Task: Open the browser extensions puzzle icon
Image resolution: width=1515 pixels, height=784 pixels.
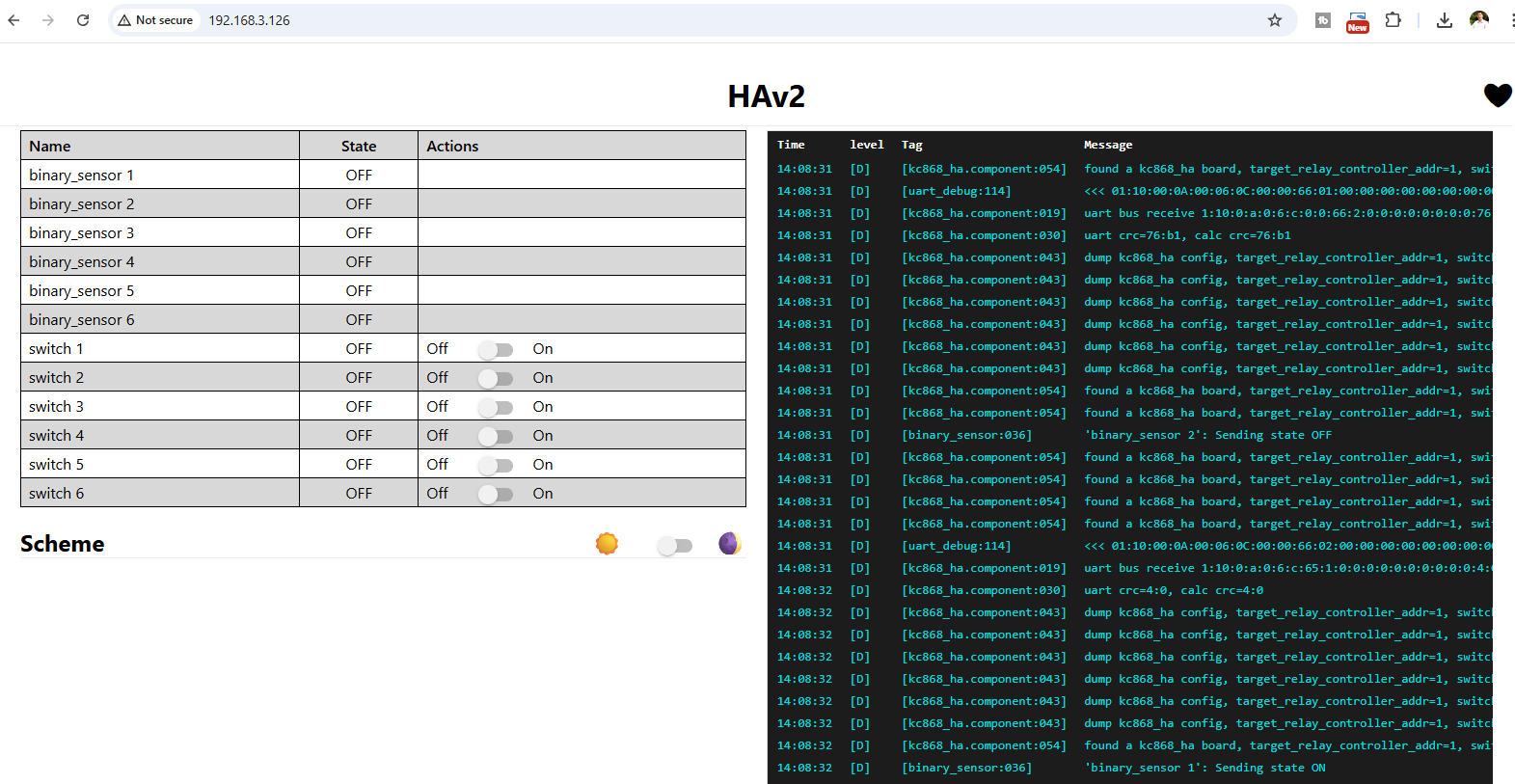Action: [x=1393, y=20]
